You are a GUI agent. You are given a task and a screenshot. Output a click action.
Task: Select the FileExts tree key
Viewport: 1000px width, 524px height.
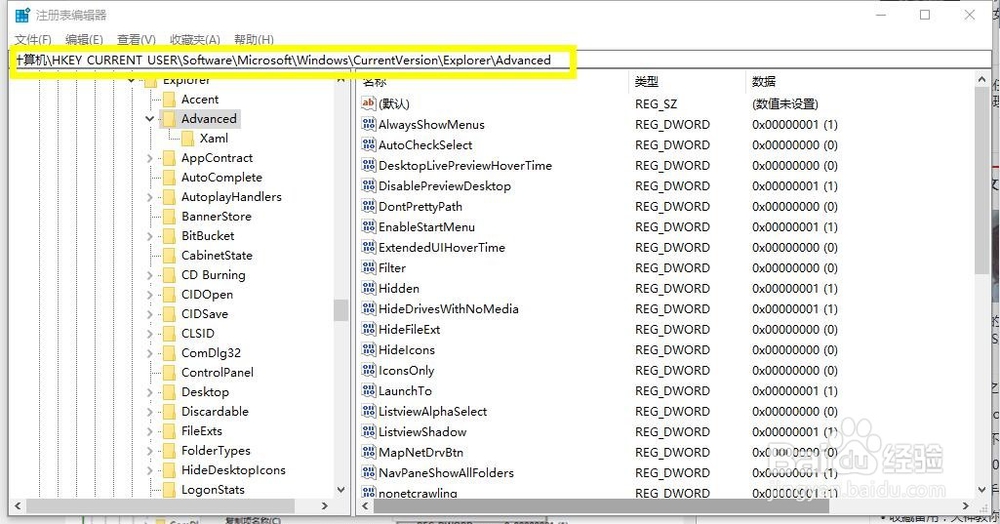202,431
